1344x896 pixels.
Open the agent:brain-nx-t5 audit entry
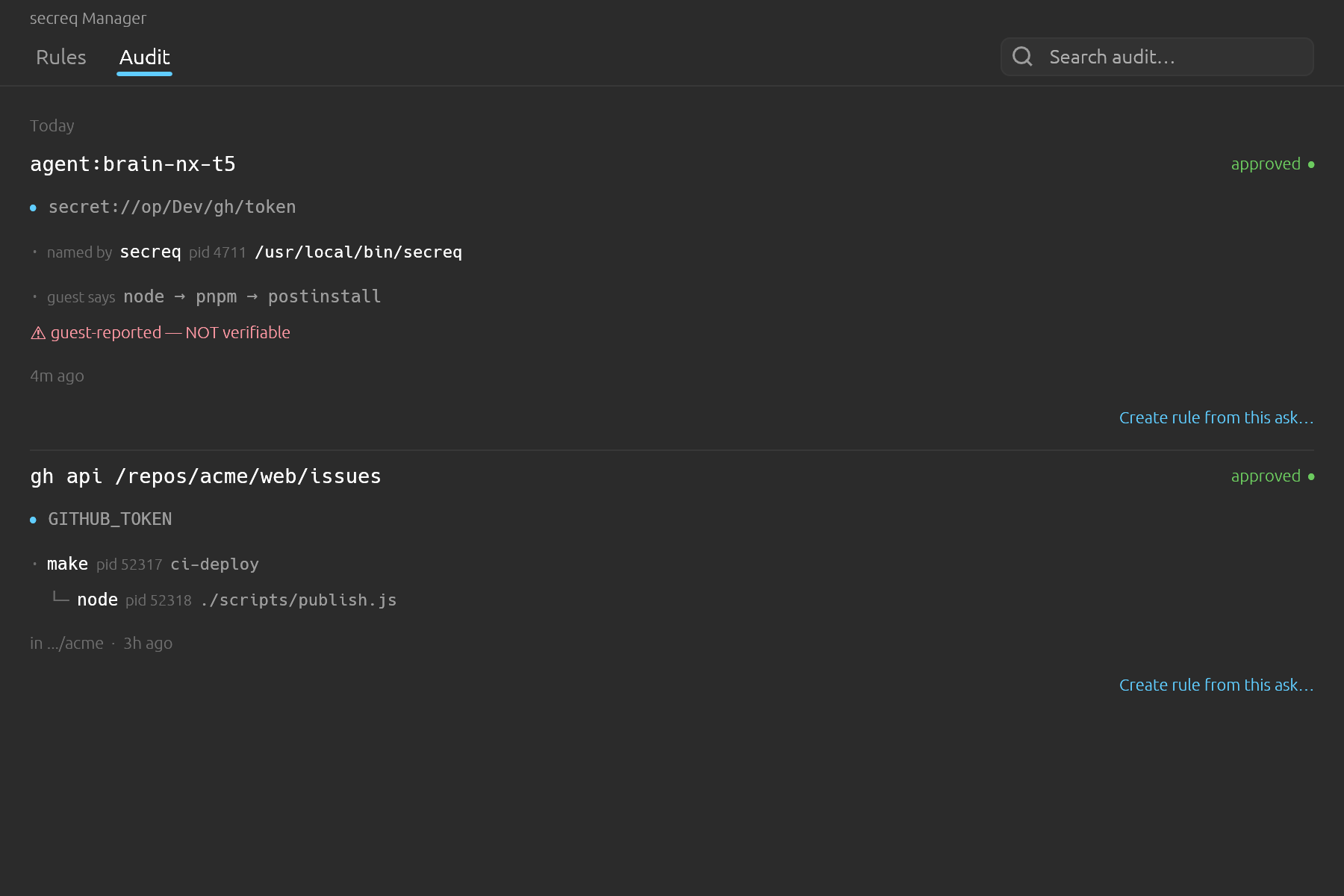[x=133, y=164]
